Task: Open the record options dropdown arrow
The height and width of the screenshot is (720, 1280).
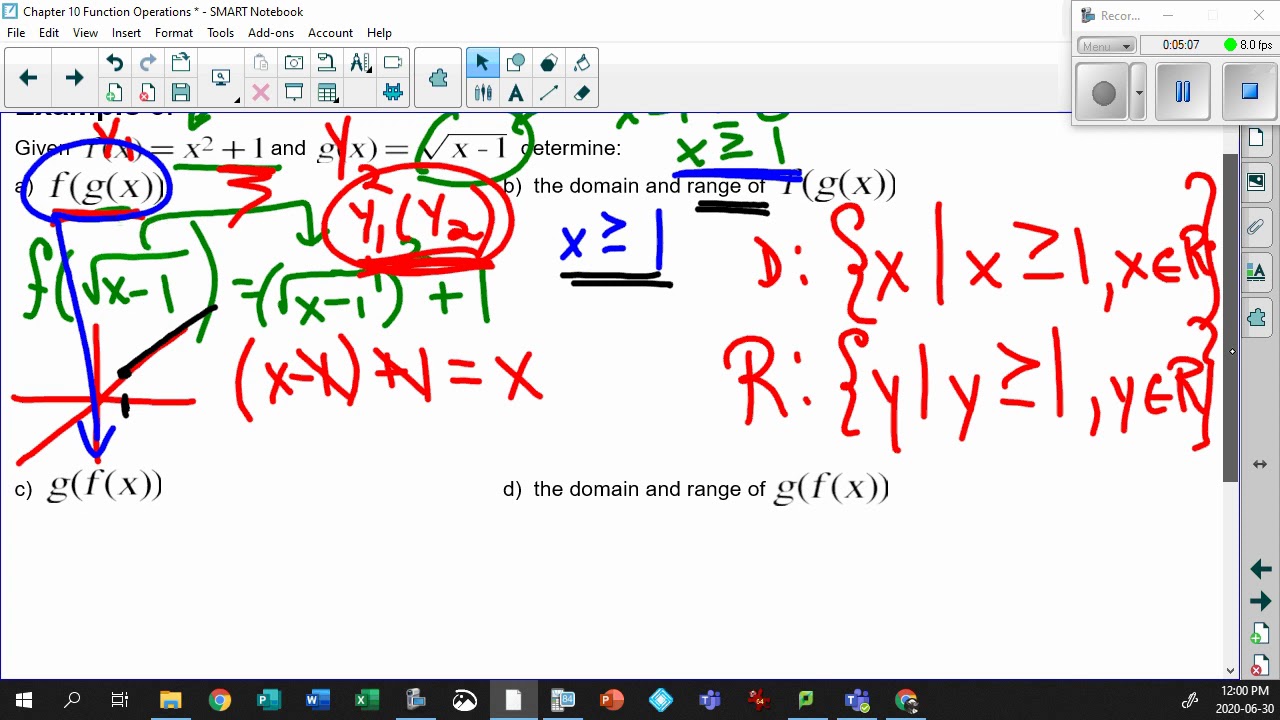Action: pyautogui.click(x=1138, y=93)
